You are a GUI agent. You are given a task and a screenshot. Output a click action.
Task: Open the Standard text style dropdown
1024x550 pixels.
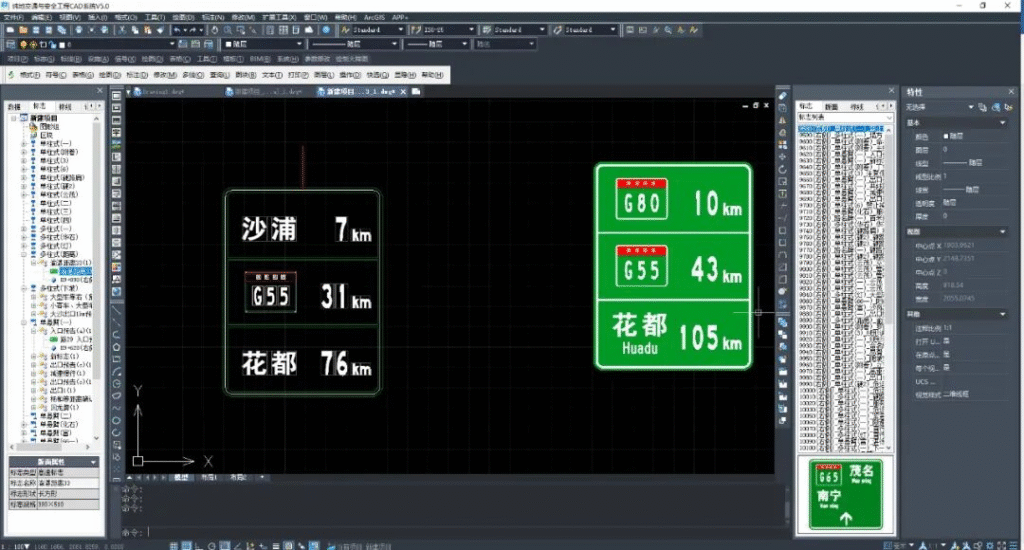[x=401, y=30]
